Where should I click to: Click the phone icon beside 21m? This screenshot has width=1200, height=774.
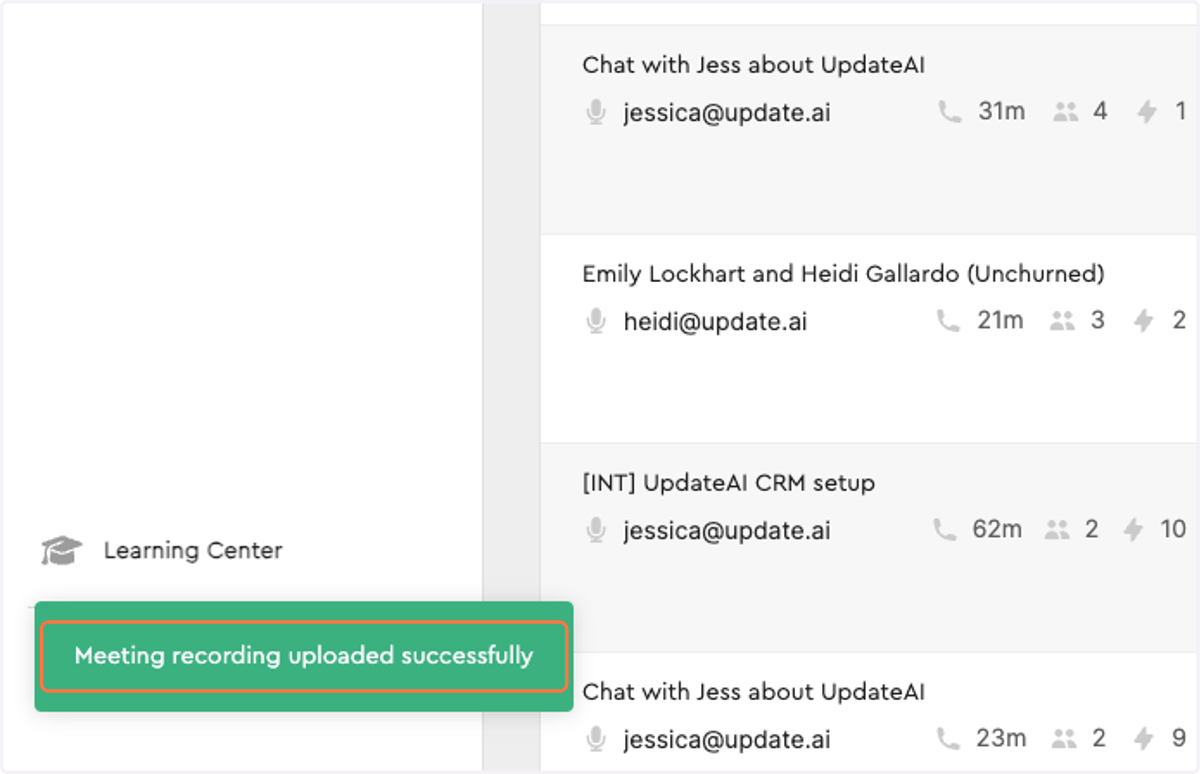947,321
